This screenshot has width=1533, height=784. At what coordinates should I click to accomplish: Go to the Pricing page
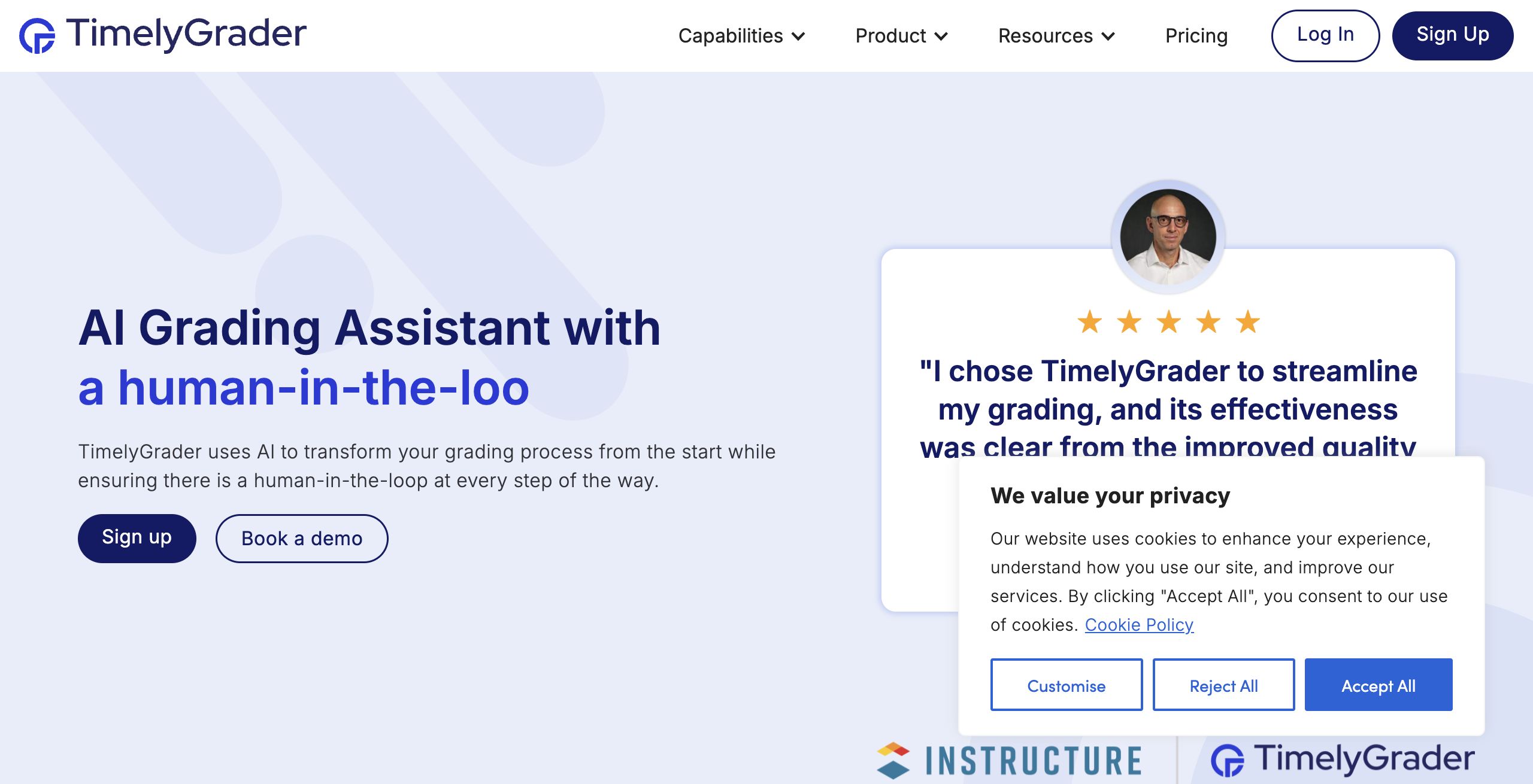tap(1196, 36)
